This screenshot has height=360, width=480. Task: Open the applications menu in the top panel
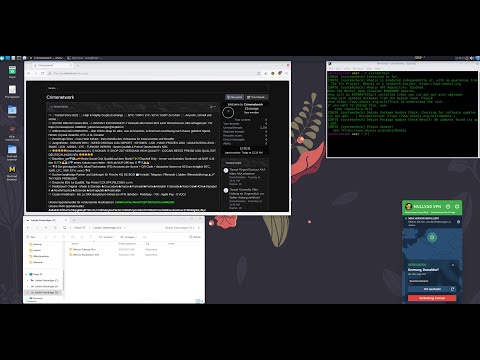pyautogui.click(x=2, y=58)
